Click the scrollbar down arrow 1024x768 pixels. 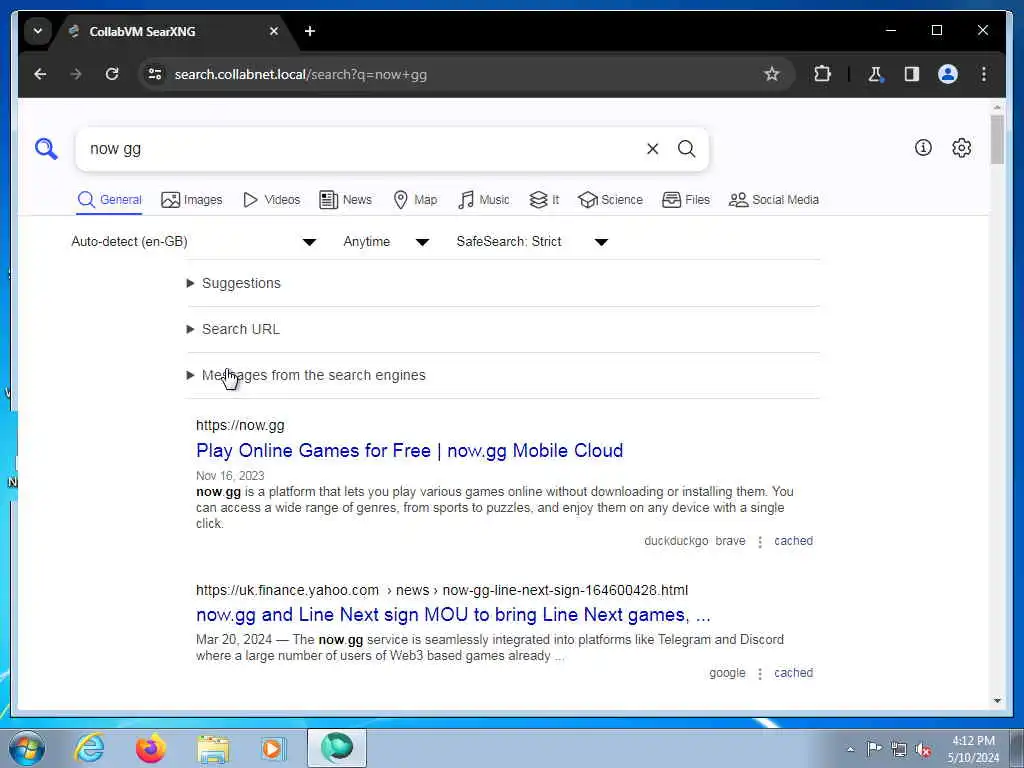point(997,701)
